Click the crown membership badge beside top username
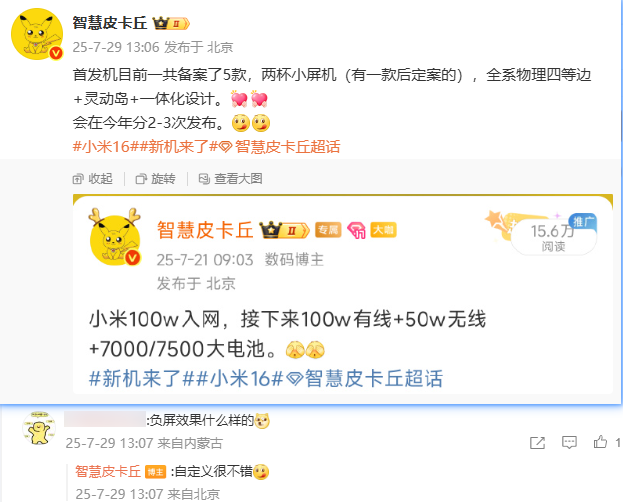This screenshot has width=623, height=502. coord(171,23)
